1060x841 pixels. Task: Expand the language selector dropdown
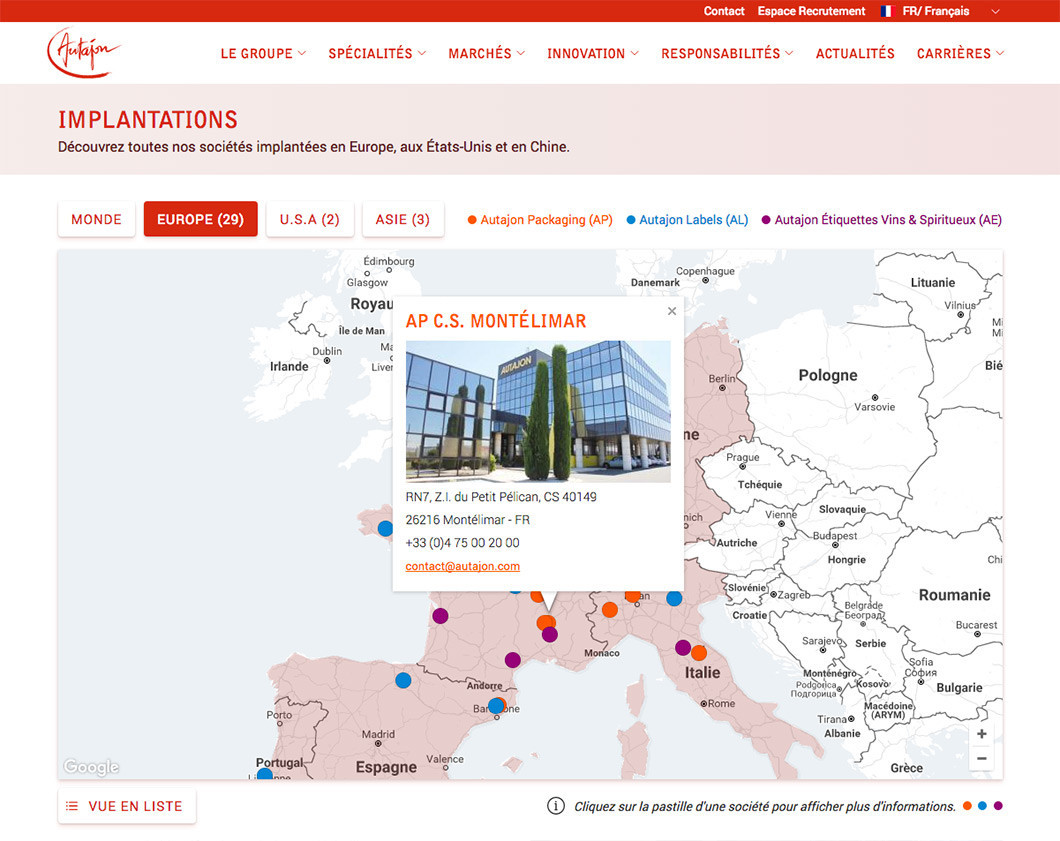pos(995,11)
